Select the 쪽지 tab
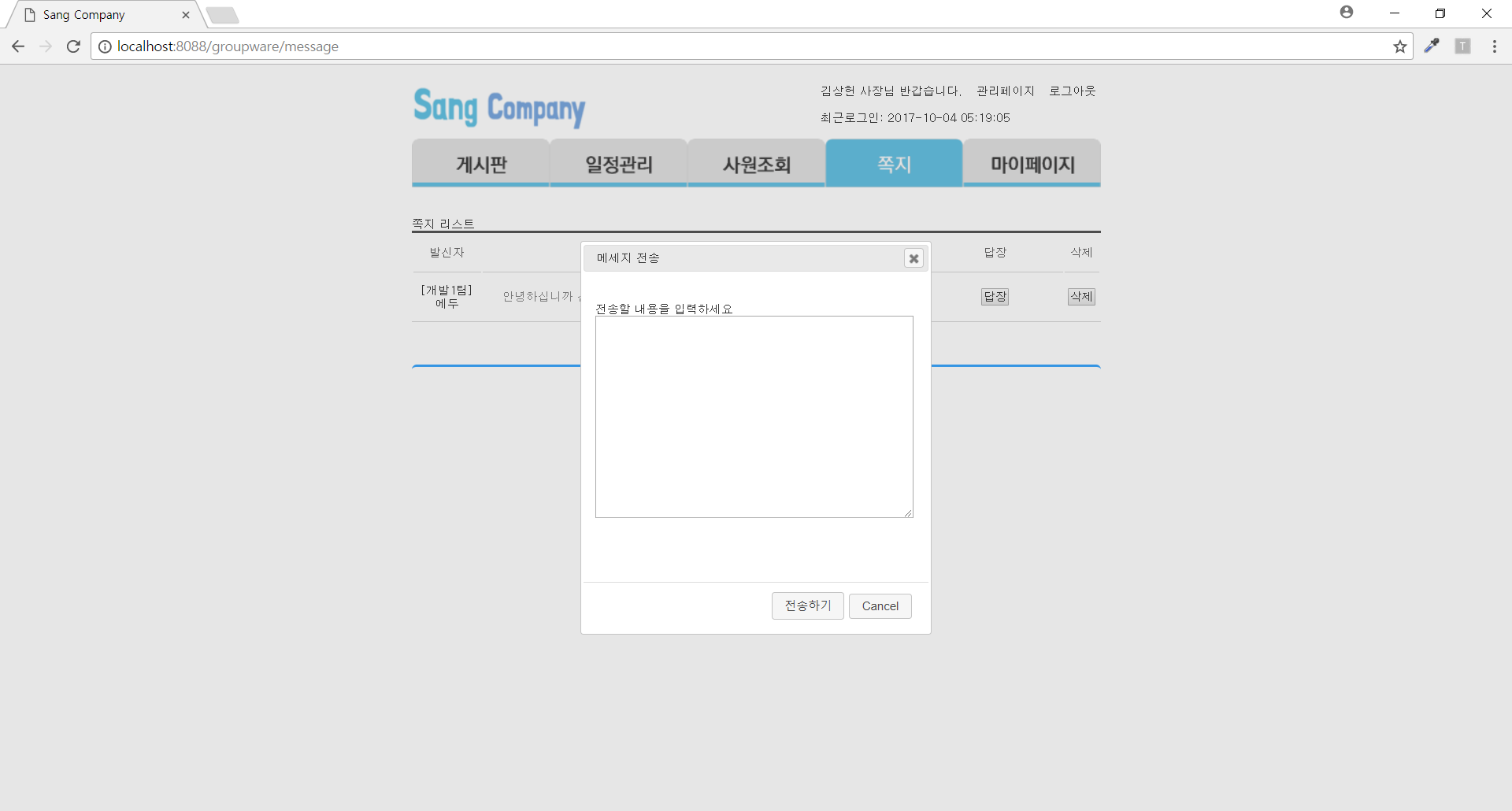 click(x=894, y=164)
